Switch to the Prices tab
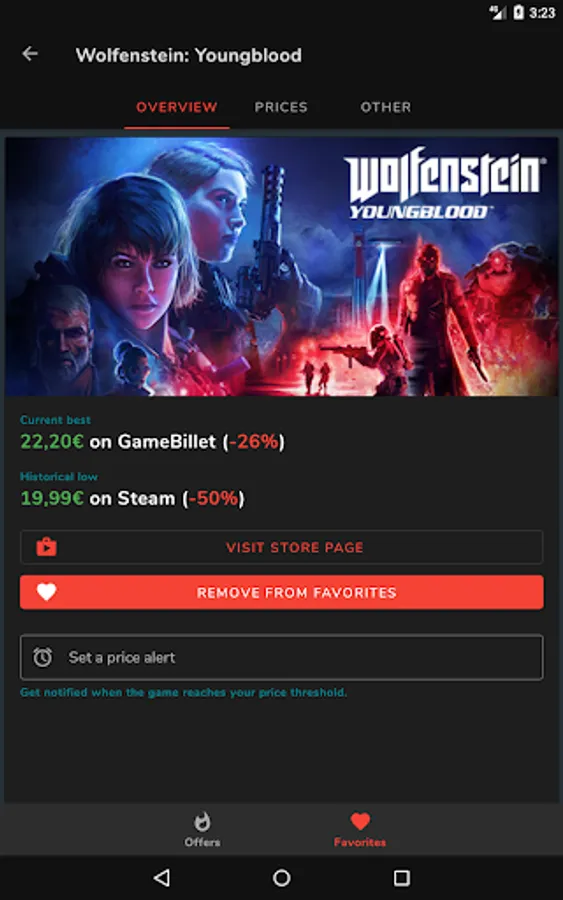This screenshot has height=900, width=563. [x=281, y=107]
